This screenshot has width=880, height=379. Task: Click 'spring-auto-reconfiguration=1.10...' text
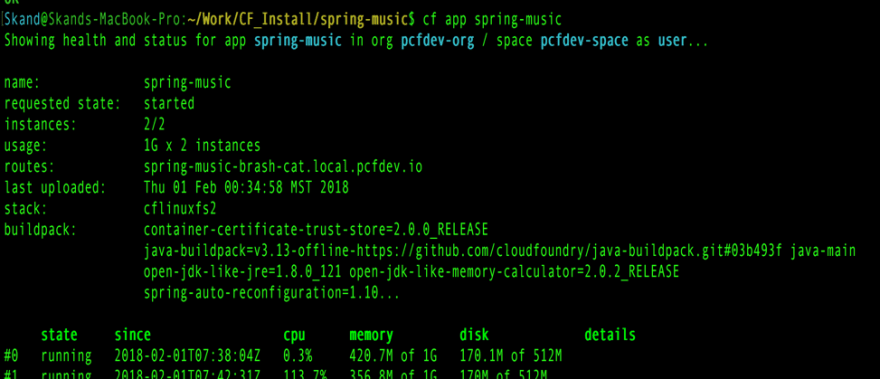272,293
